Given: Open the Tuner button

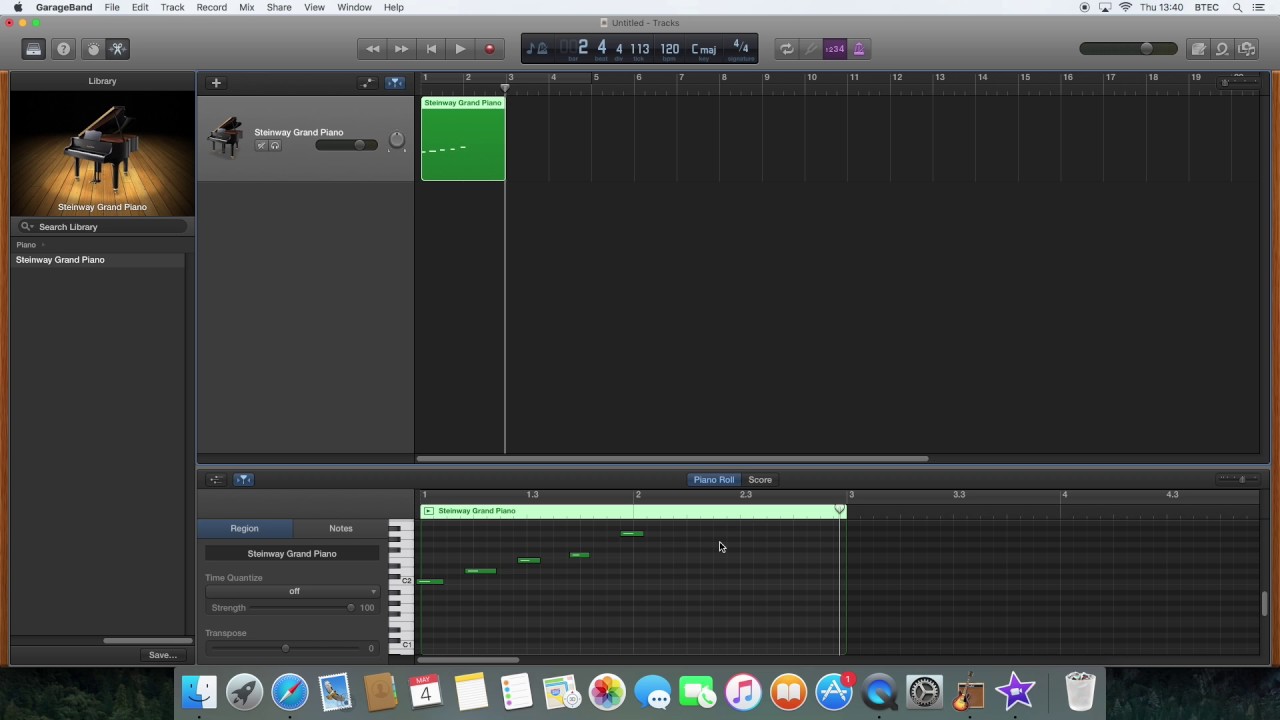Looking at the screenshot, I should click(x=811, y=49).
